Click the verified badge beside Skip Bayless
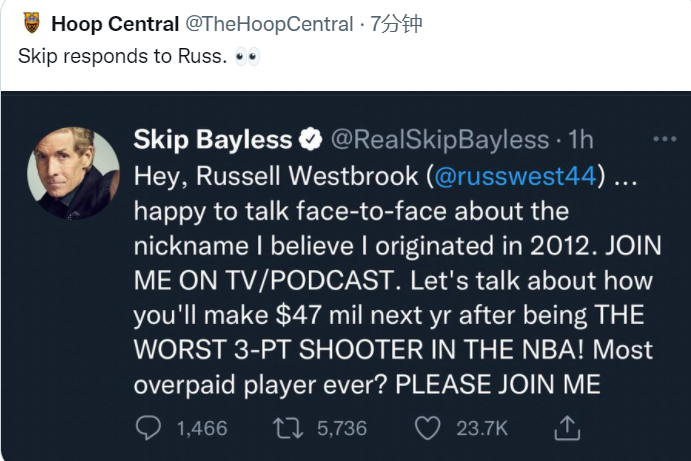 coord(311,139)
